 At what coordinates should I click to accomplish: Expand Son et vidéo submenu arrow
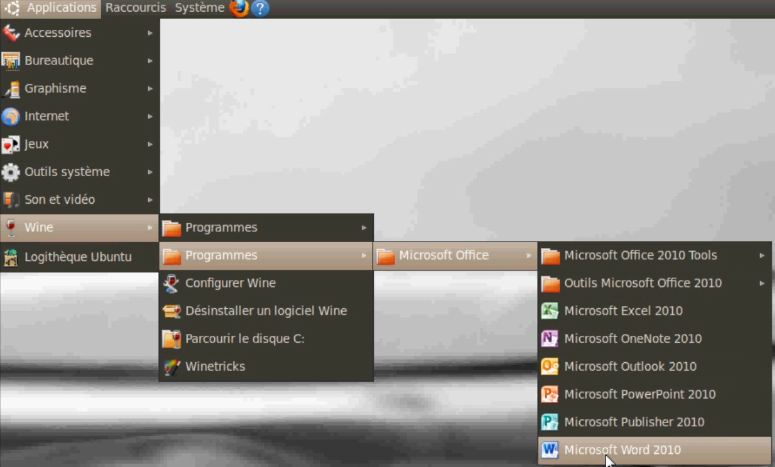pyautogui.click(x=150, y=200)
